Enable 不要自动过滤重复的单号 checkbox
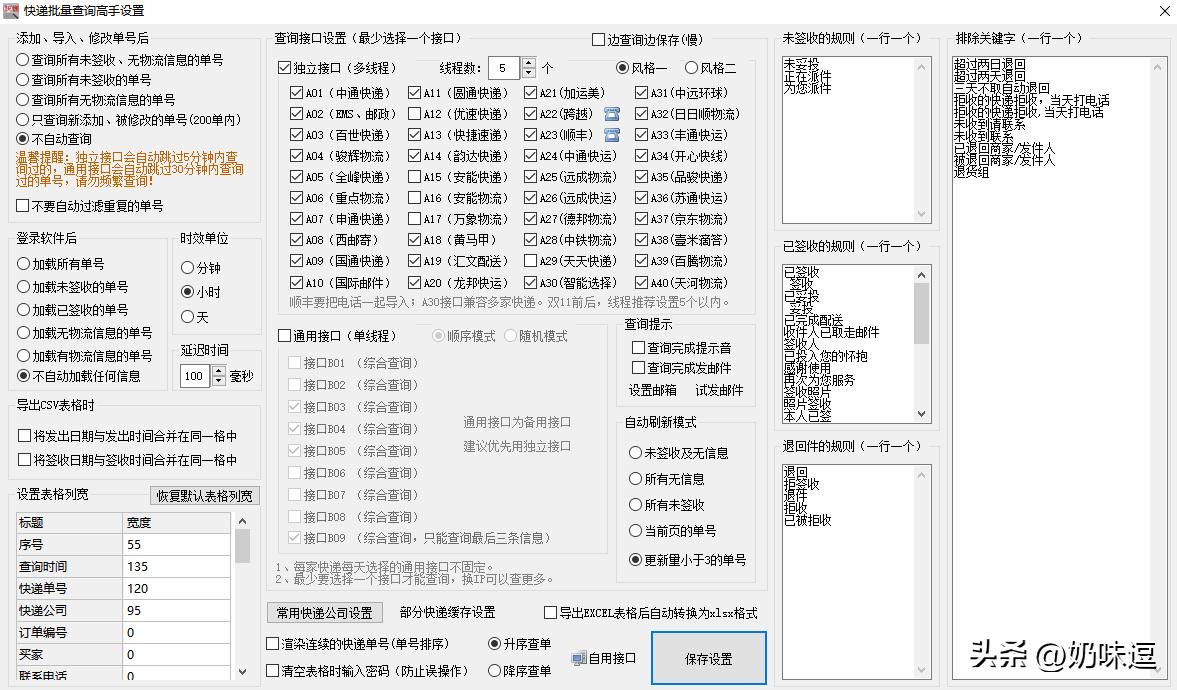The image size is (1177, 690). [23, 206]
